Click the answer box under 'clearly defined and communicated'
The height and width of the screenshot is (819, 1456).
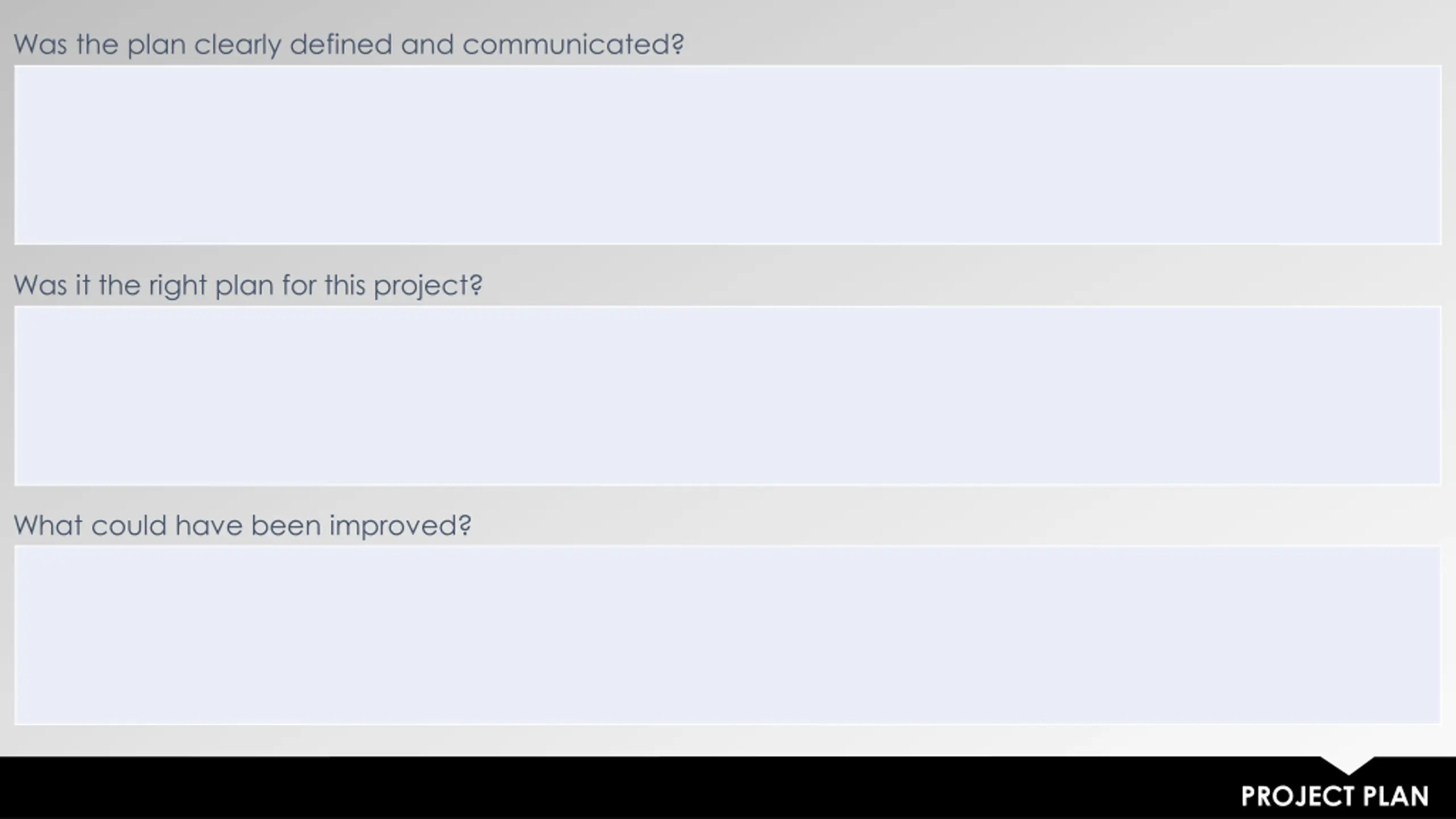727,155
